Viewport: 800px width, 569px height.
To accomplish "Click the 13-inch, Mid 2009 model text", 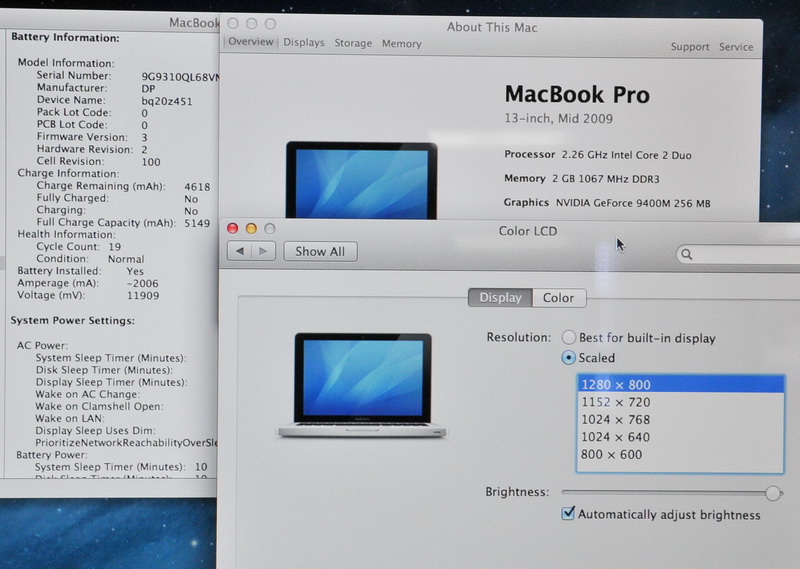I will pos(559,118).
